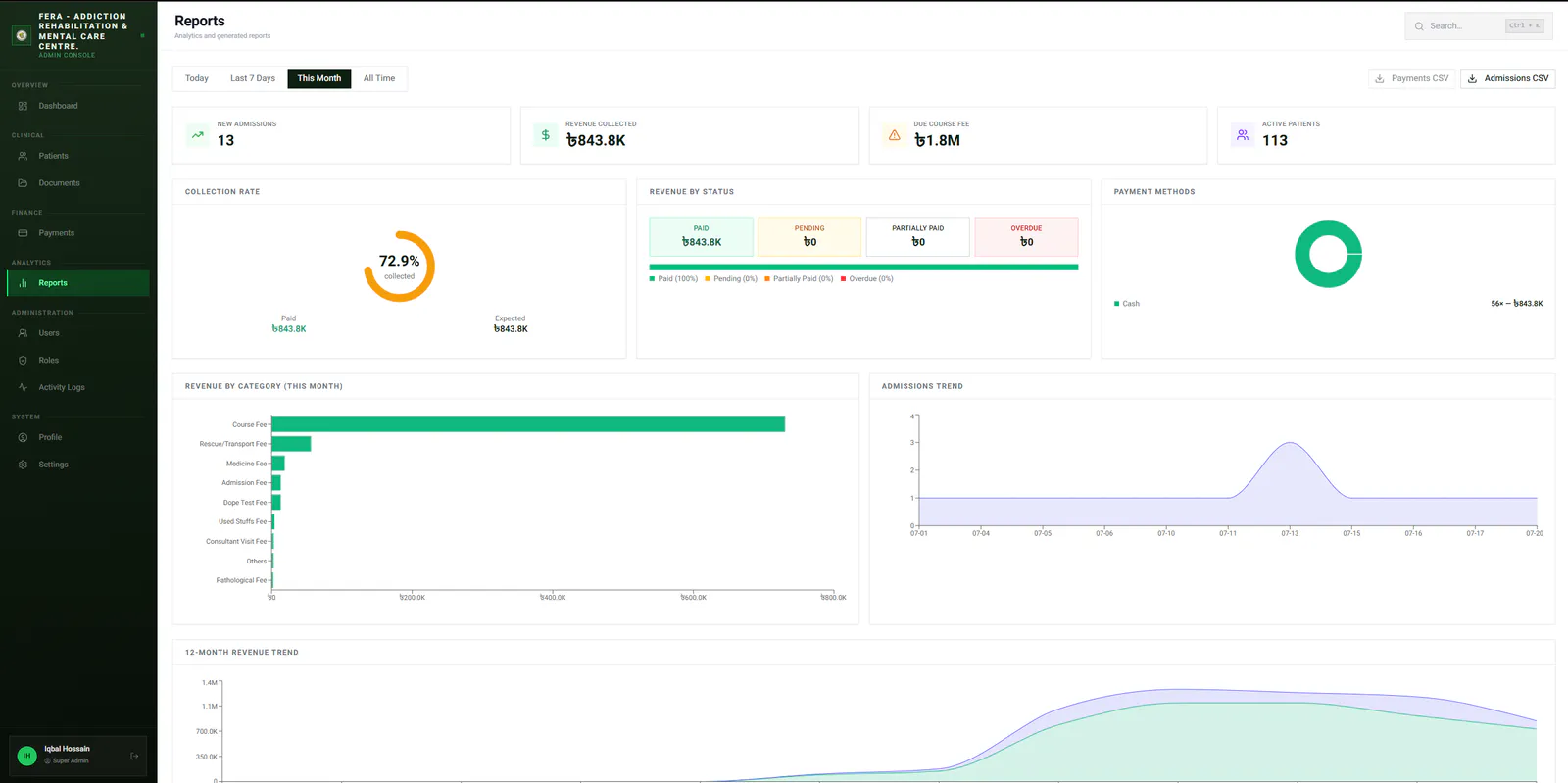Image resolution: width=1568 pixels, height=783 pixels.
Task: Click the Settings gear icon
Action: tap(23, 465)
